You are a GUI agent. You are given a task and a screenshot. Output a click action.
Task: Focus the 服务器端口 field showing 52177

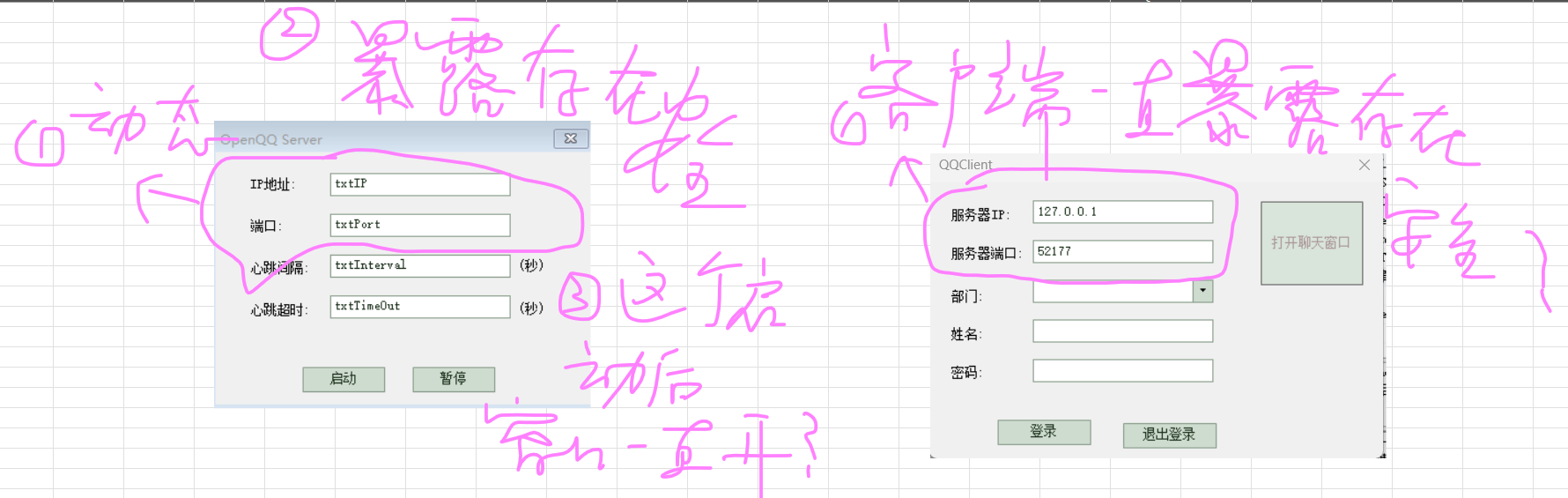[x=1122, y=251]
